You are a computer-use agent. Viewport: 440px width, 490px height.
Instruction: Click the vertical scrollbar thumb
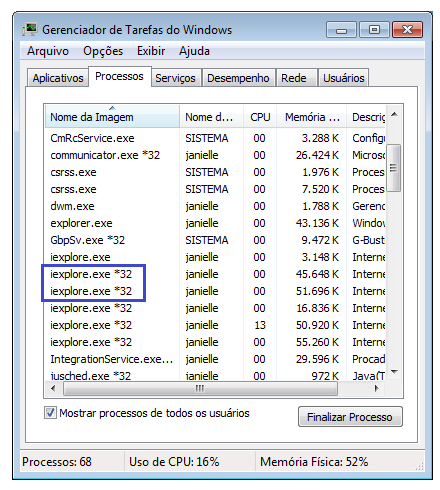tap(395, 168)
